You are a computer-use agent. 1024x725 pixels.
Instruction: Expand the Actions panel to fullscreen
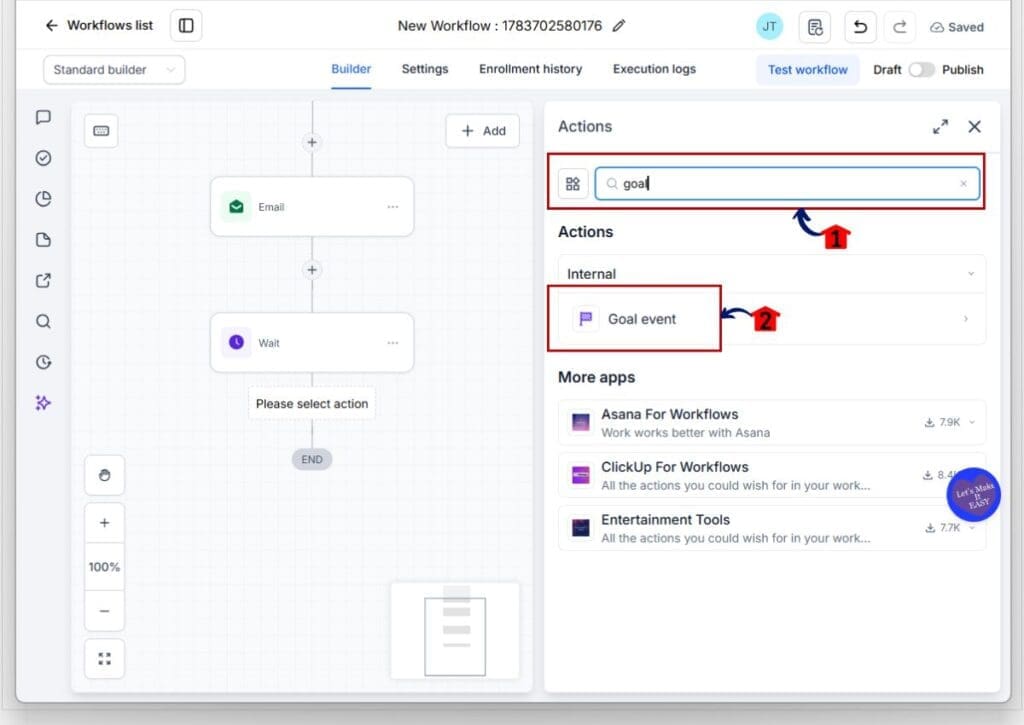(x=940, y=127)
